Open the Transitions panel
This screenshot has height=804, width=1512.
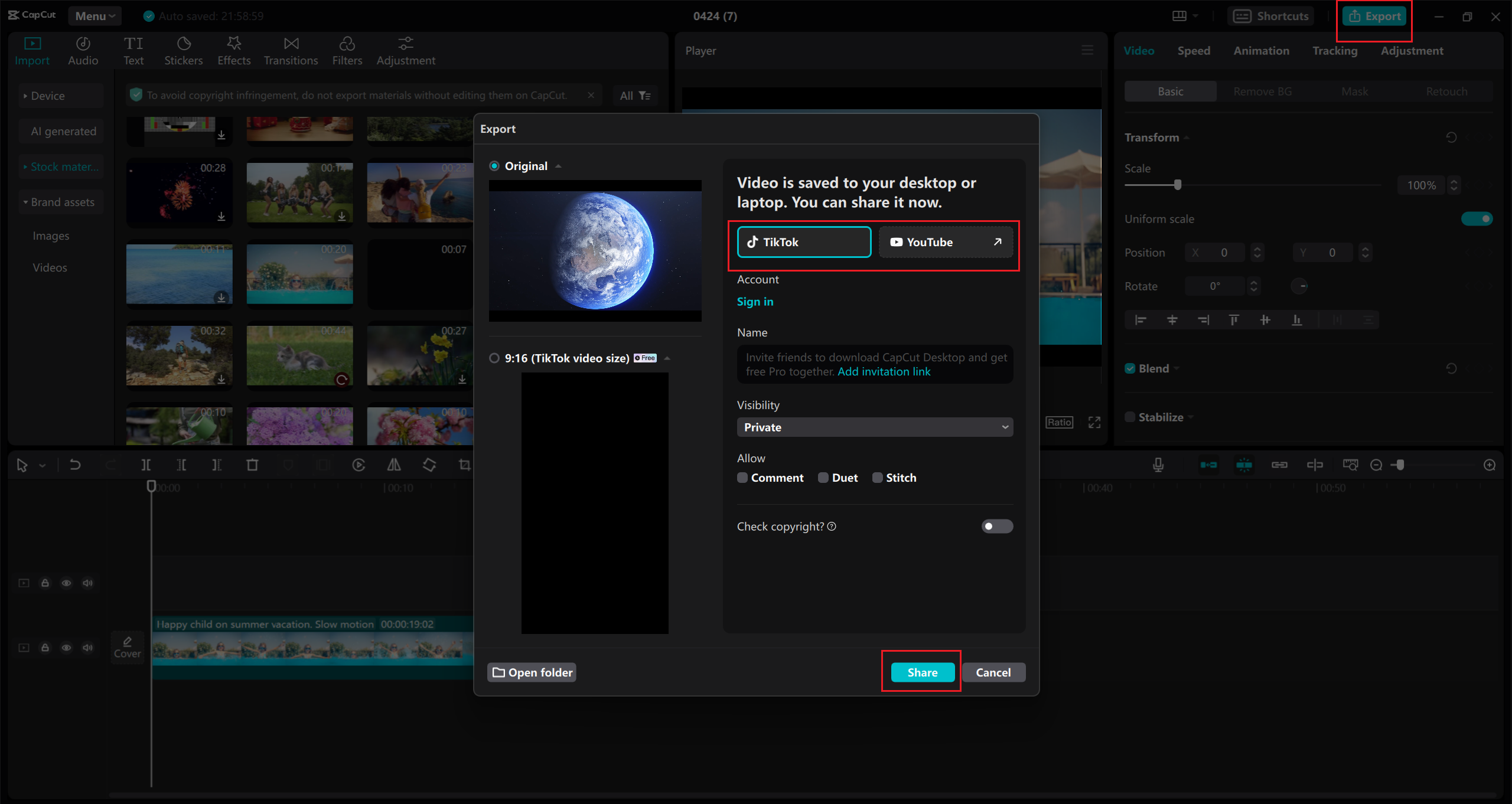[291, 50]
